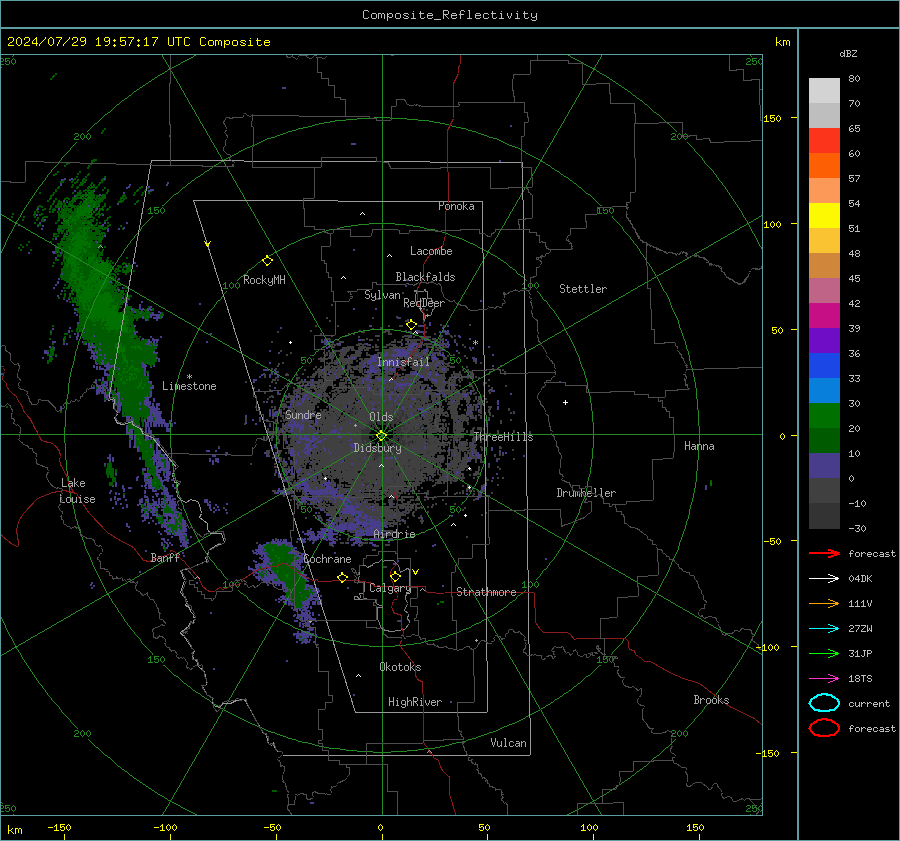Image resolution: width=900 pixels, height=841 pixels.
Task: Click the Strathmore label on the map
Action: (x=486, y=592)
